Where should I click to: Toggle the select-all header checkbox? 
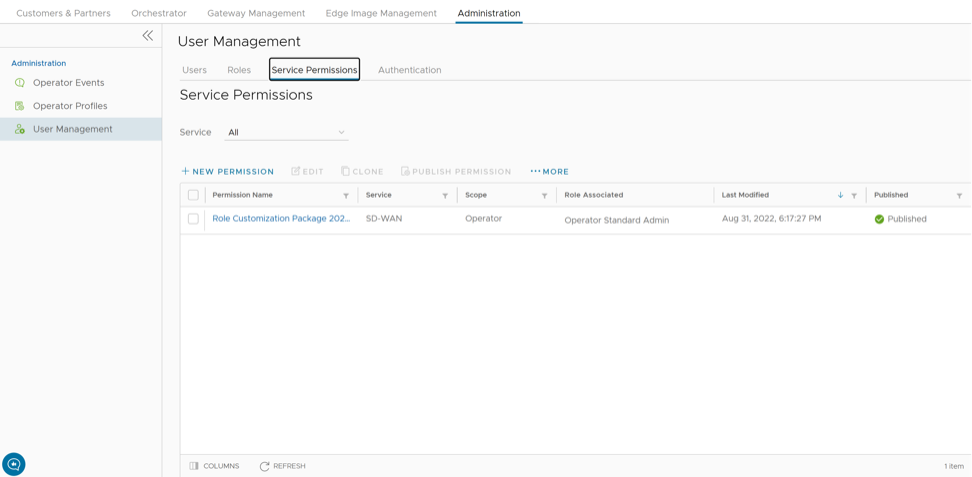193,195
